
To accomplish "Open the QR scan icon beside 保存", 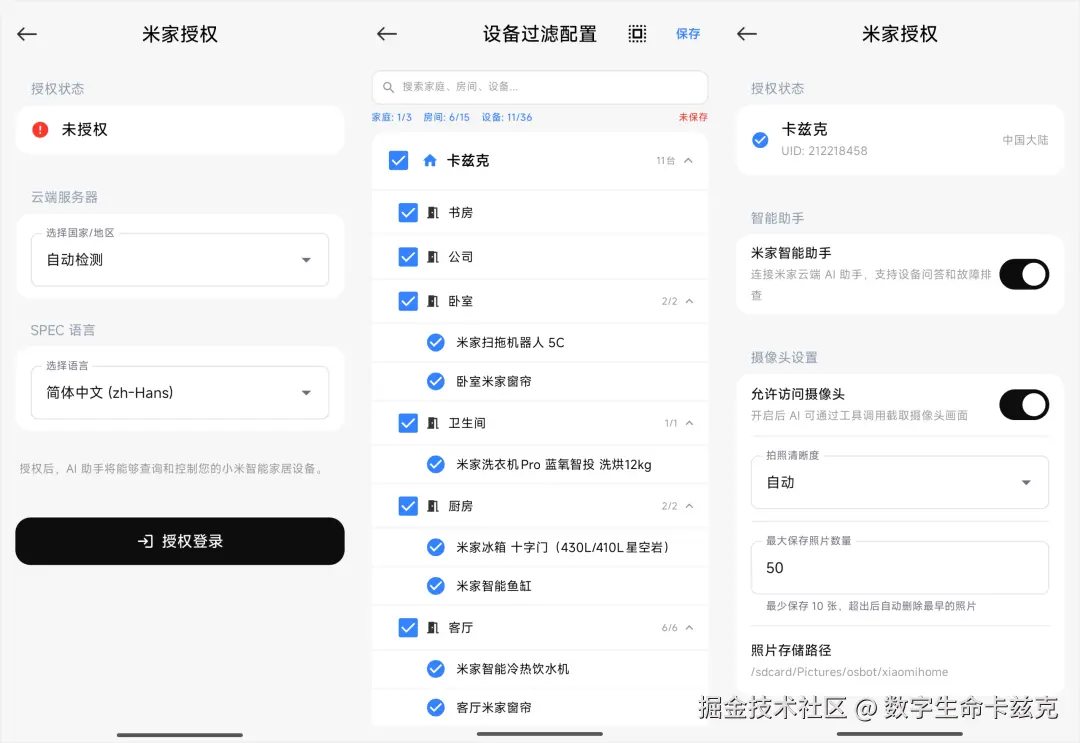I will coord(637,33).
